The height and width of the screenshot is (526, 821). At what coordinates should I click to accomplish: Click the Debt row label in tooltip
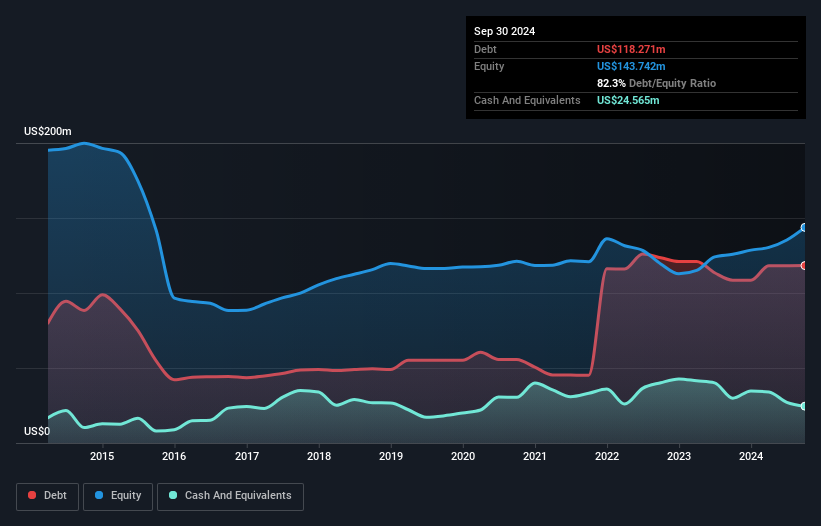[x=485, y=49]
